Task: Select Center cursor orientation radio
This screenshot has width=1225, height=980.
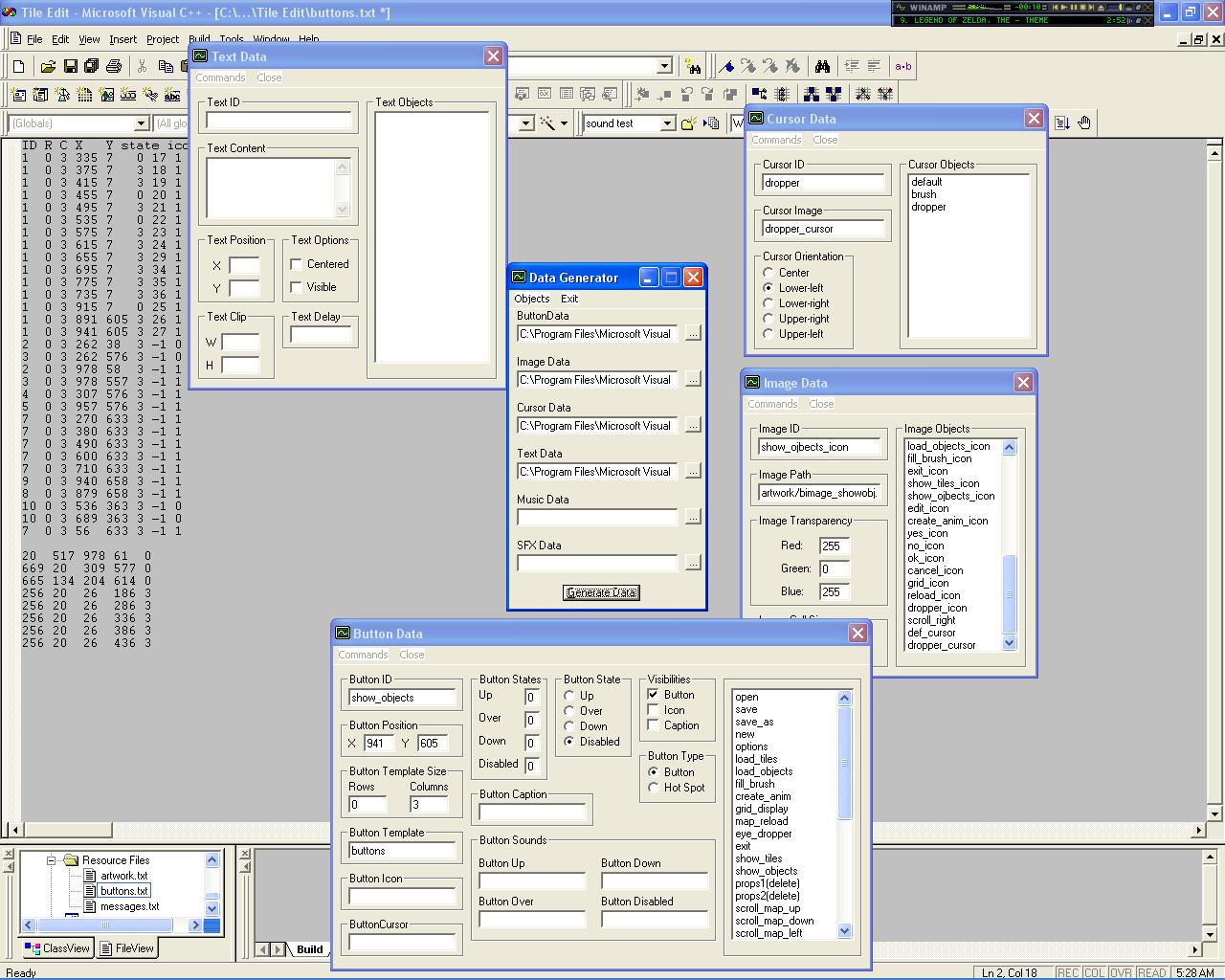Action: (x=768, y=273)
